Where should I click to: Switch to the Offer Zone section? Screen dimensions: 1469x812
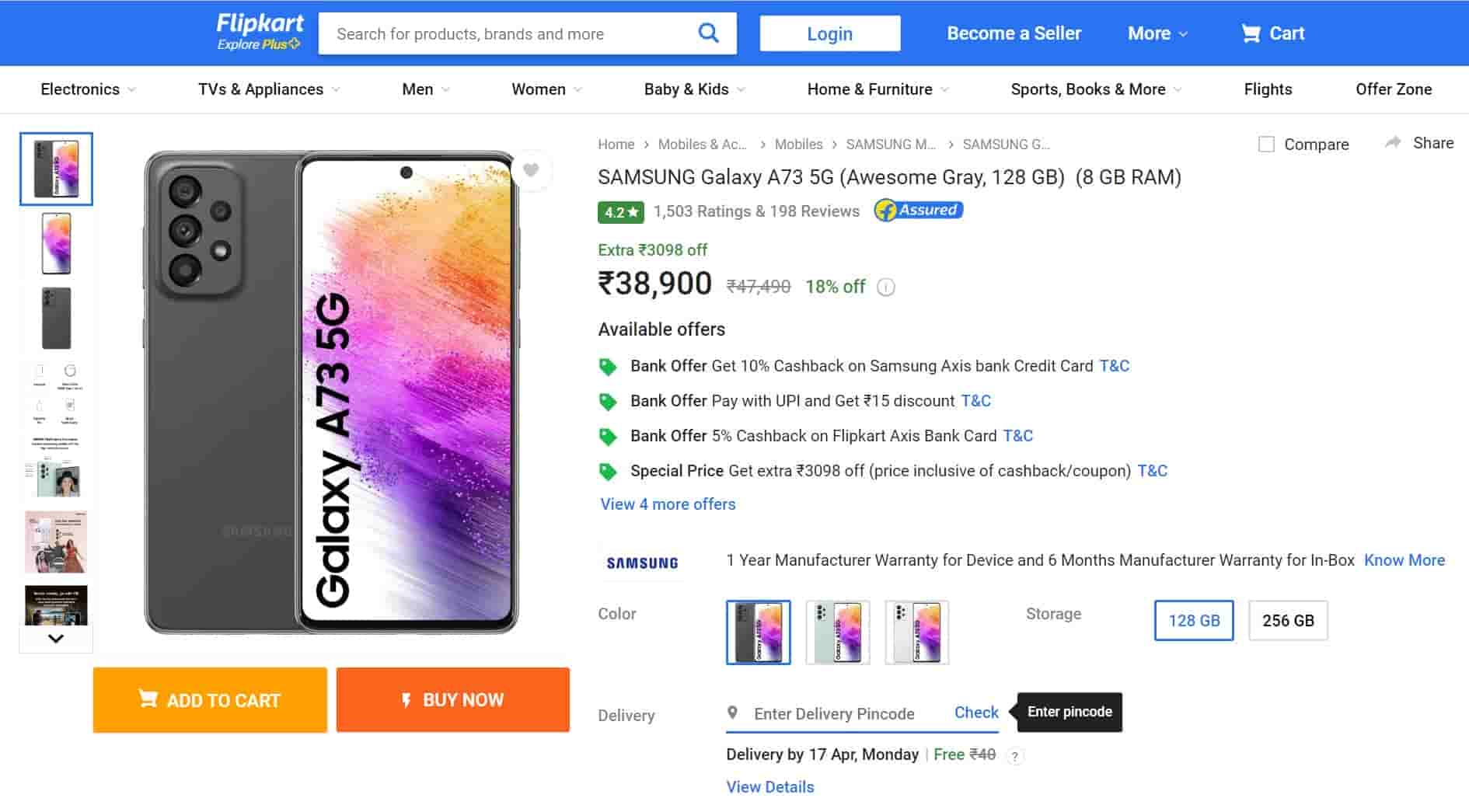point(1394,89)
